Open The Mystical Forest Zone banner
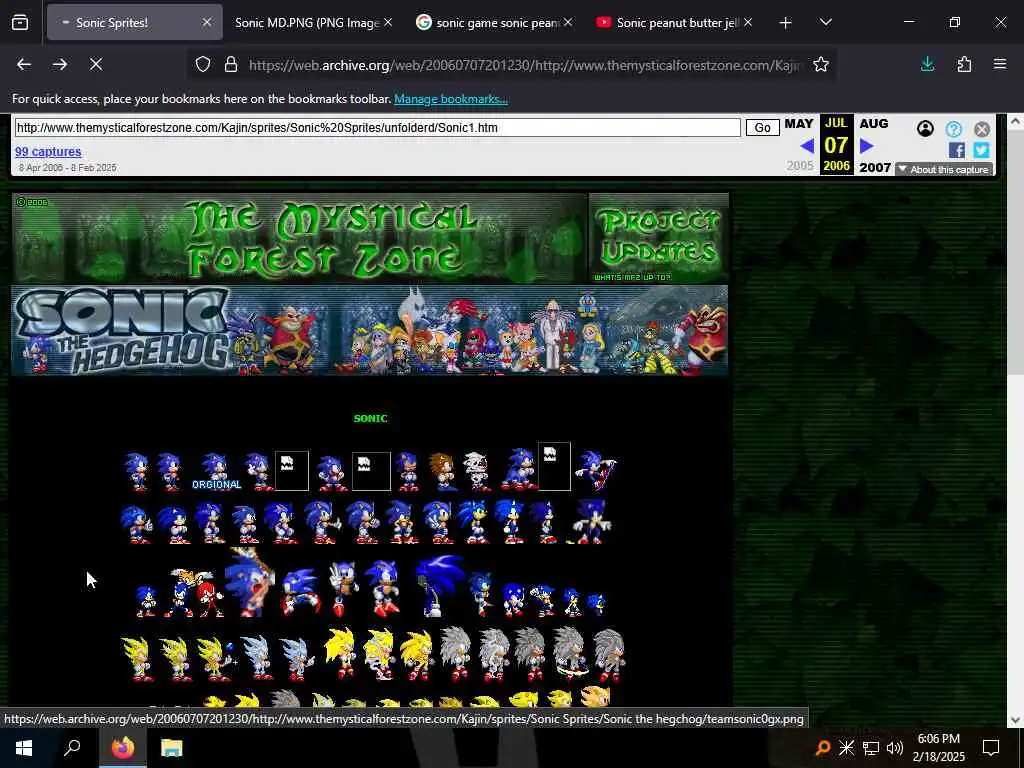Screen dimensions: 1024x768 (300, 238)
